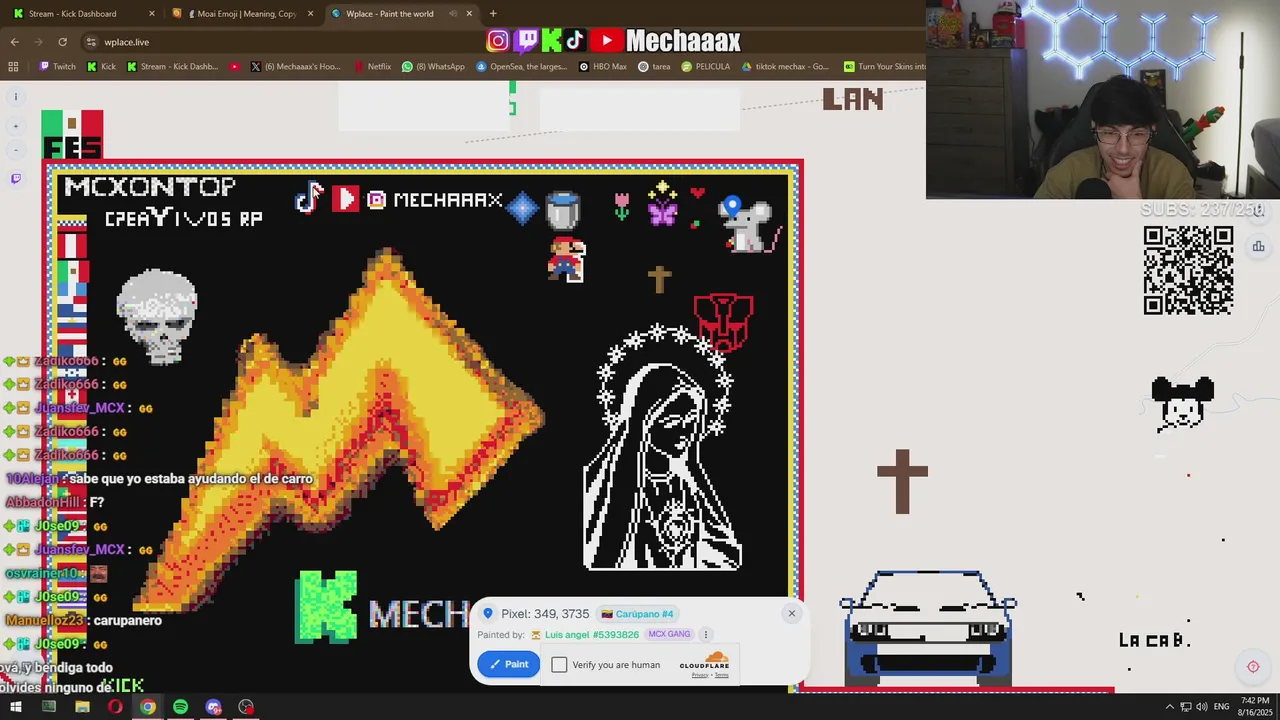Click the location pin icon beside Pixel coordinates
The height and width of the screenshot is (720, 1280).
click(x=488, y=614)
